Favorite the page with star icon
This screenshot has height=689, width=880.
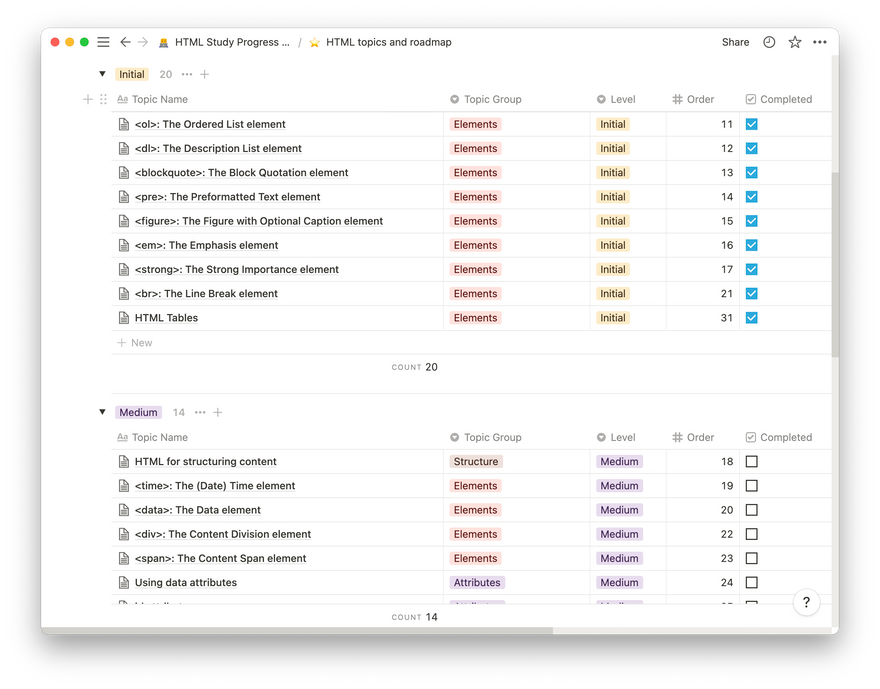tap(795, 42)
